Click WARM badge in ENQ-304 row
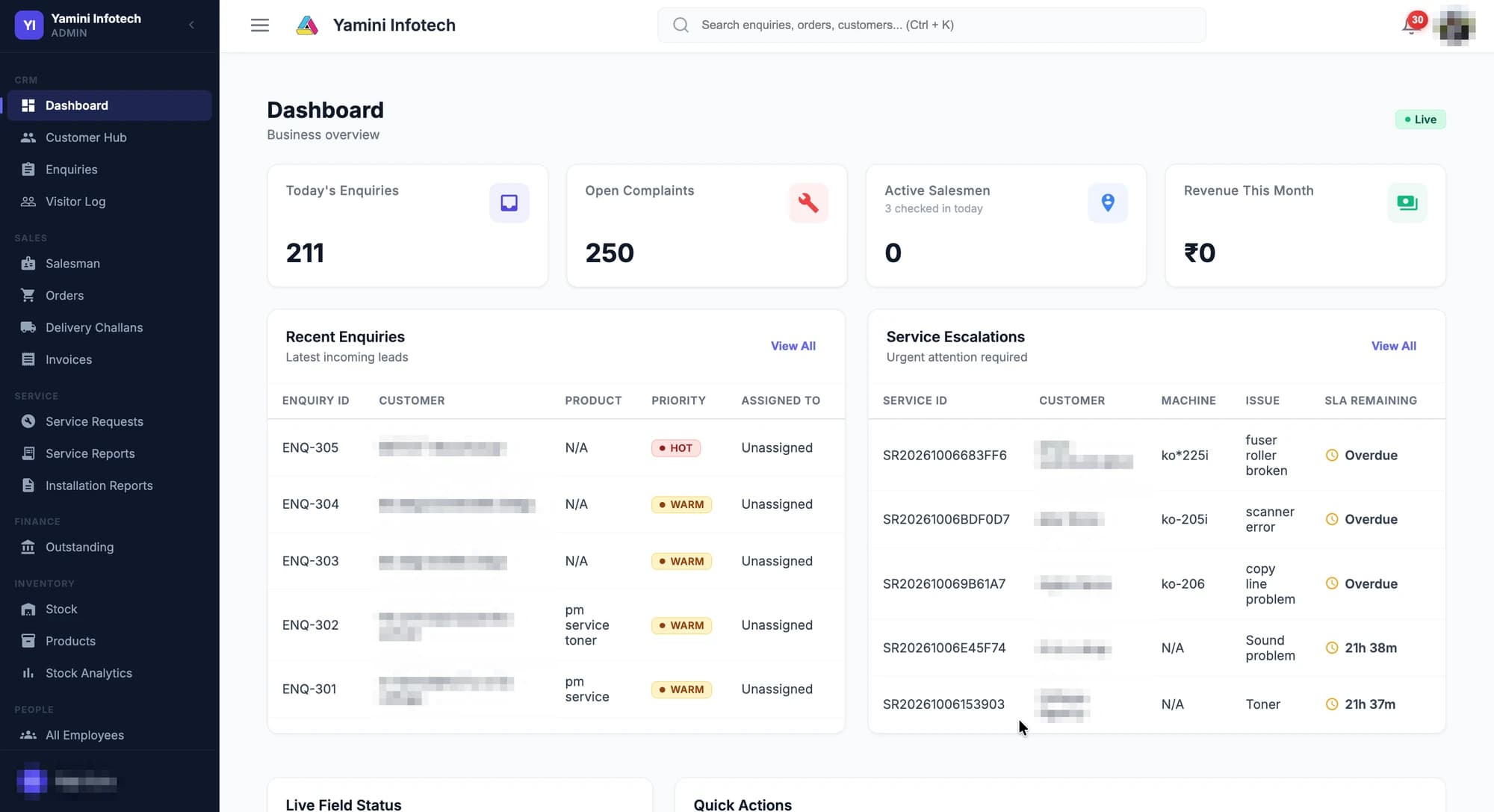 tap(681, 505)
